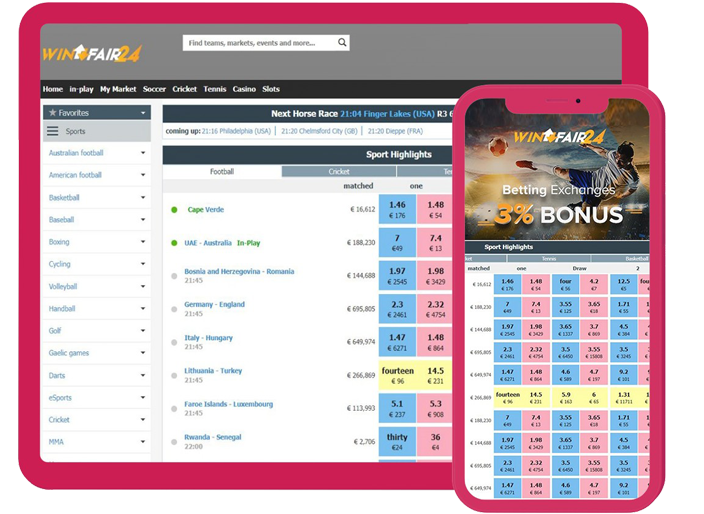Open the Cape Verde match
Viewport: 704px width, 514px height.
(206, 210)
